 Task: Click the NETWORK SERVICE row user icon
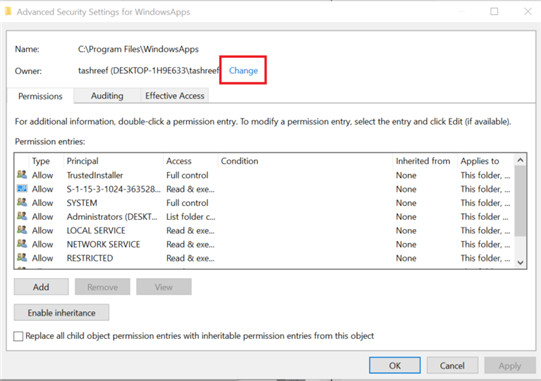click(22, 244)
